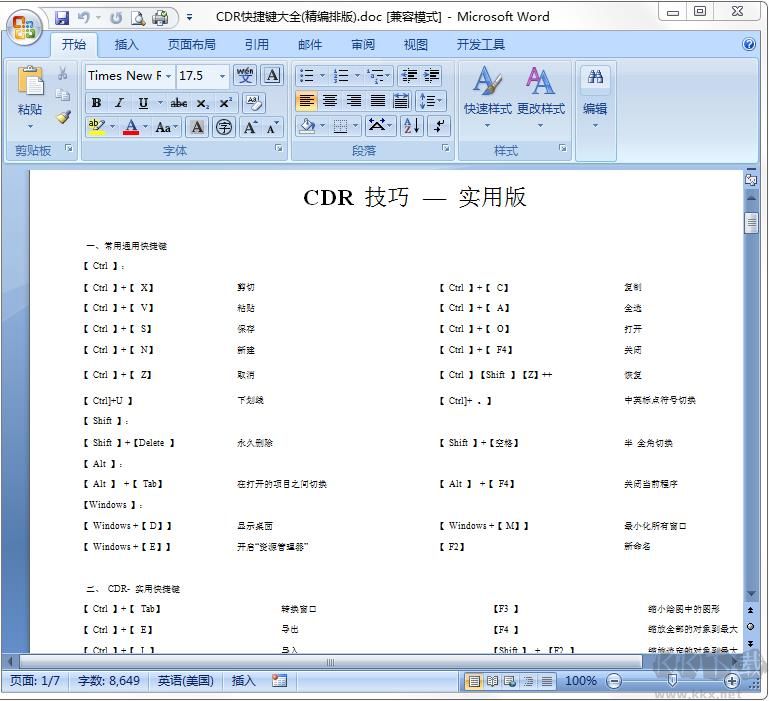
Task: Open shading fill color bucket
Action: 307,127
